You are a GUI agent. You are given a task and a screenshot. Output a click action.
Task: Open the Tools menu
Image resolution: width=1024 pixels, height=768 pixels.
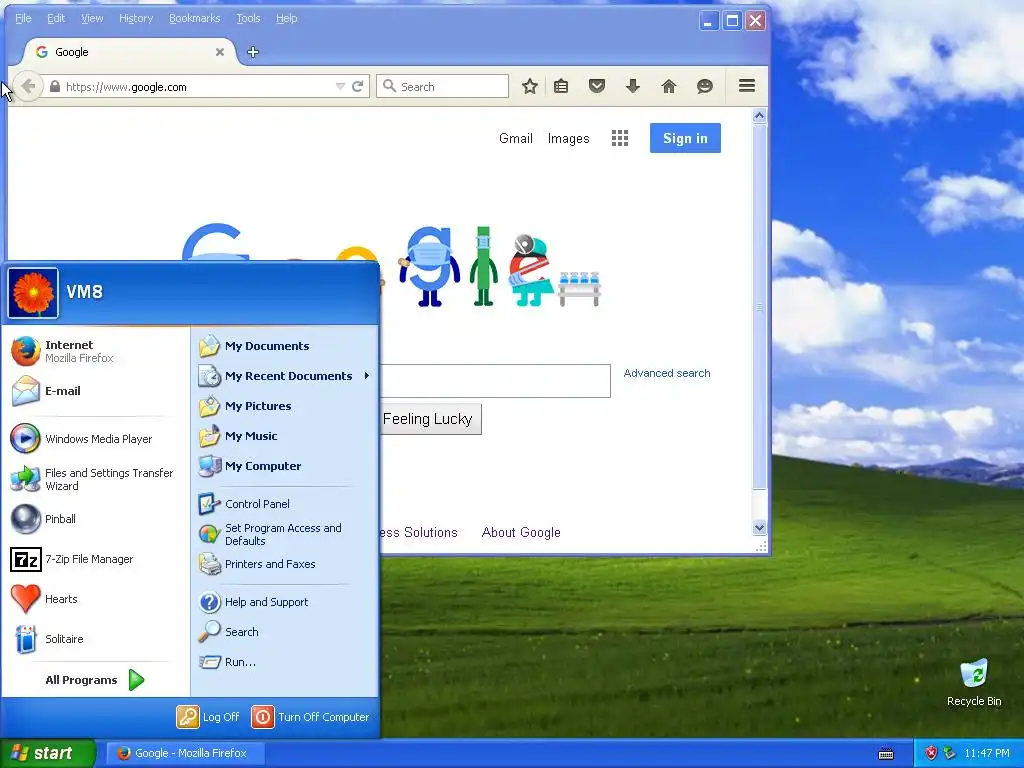[x=248, y=18]
